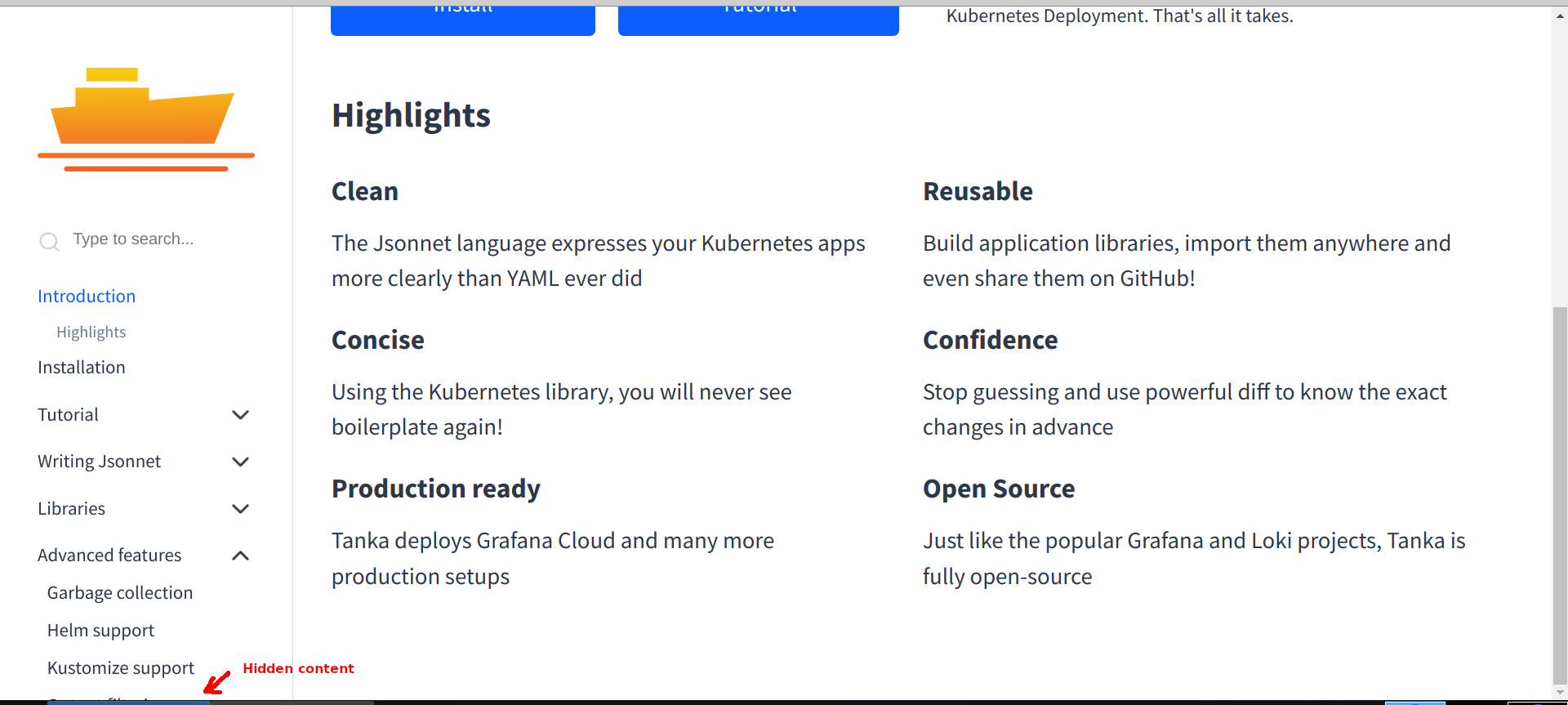Expand the Libraries section chevron

tap(240, 509)
